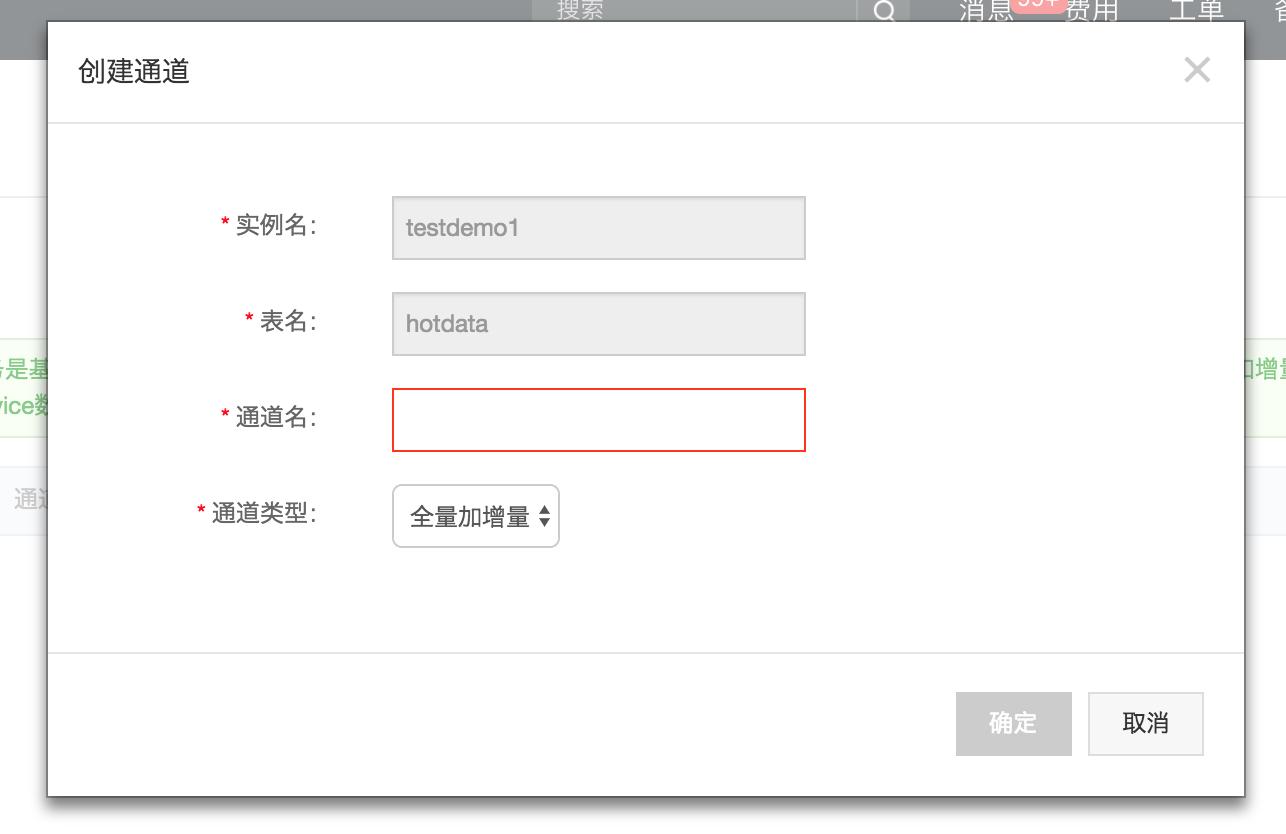The height and width of the screenshot is (834, 1286).
Task: Click the 取消 cancel button
Action: (1145, 723)
